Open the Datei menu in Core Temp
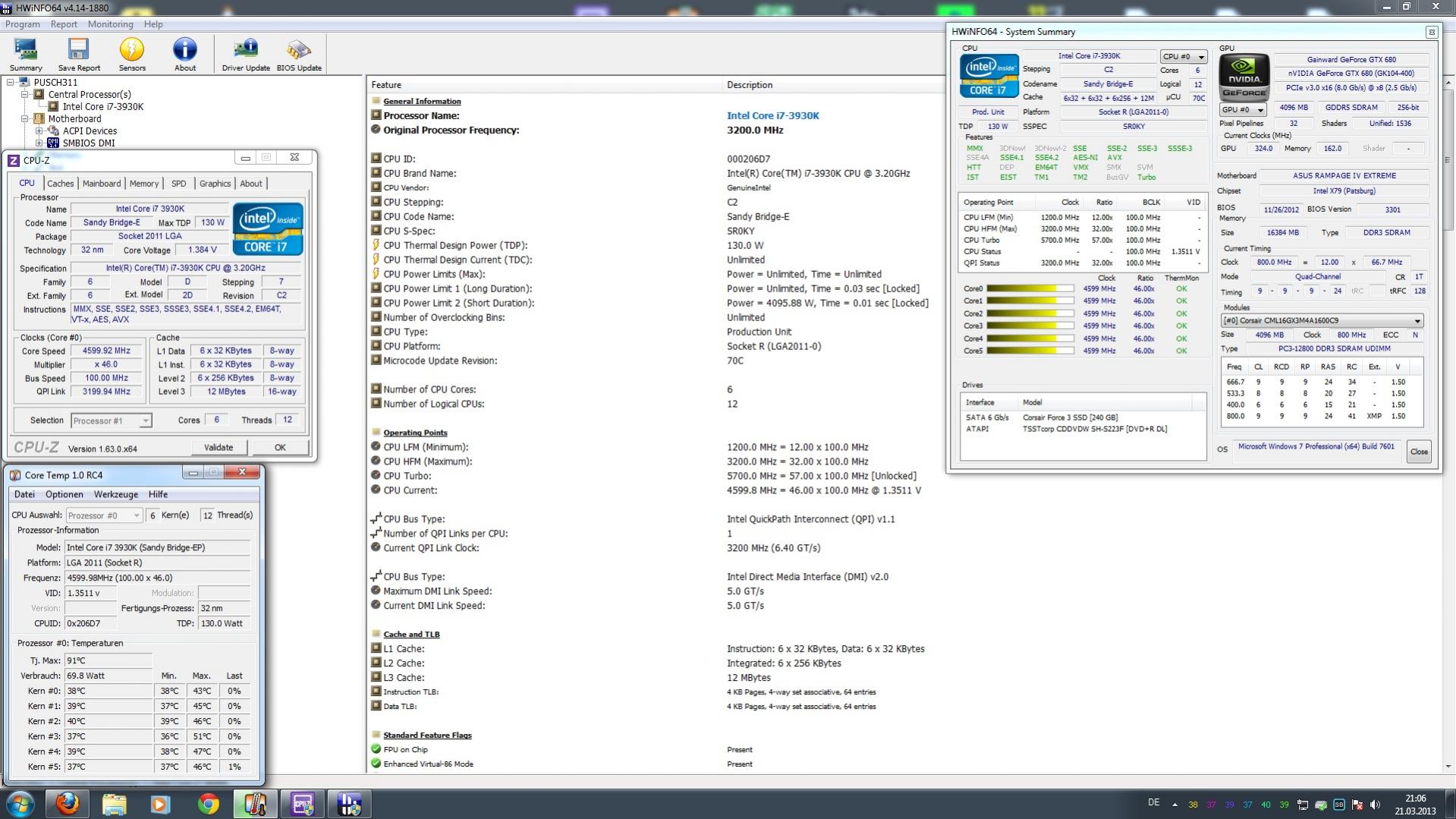Image resolution: width=1456 pixels, height=819 pixels. pyautogui.click(x=24, y=494)
